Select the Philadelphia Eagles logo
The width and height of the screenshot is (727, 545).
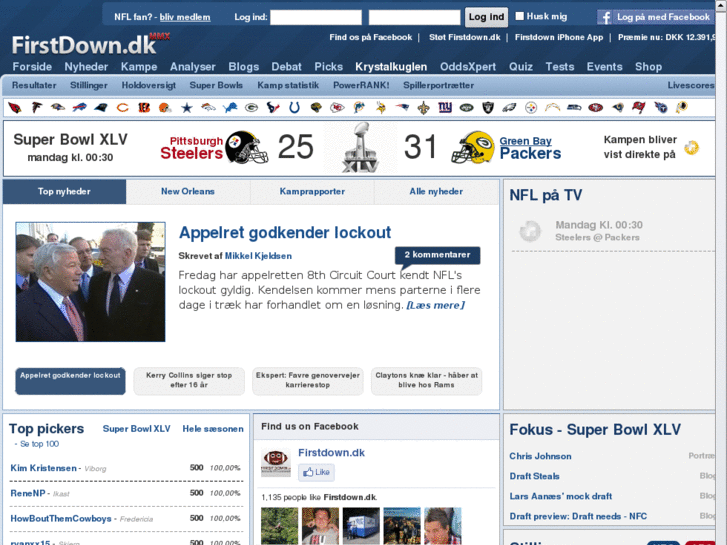pos(509,108)
